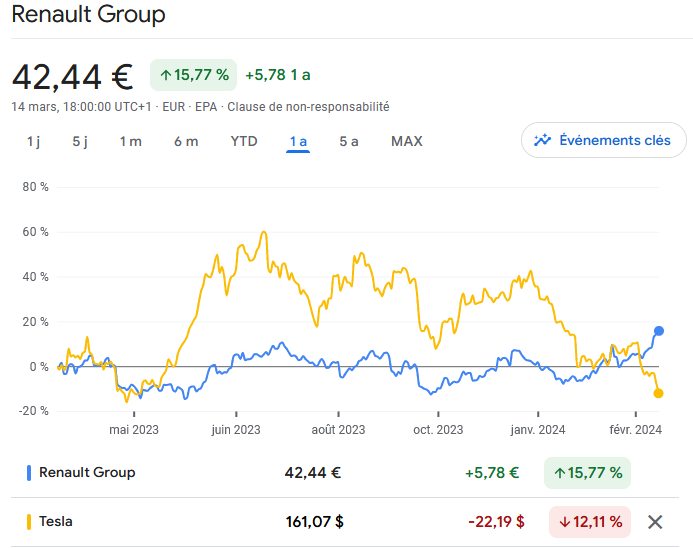Click the green 15,77 % Renault row badge

(587, 473)
